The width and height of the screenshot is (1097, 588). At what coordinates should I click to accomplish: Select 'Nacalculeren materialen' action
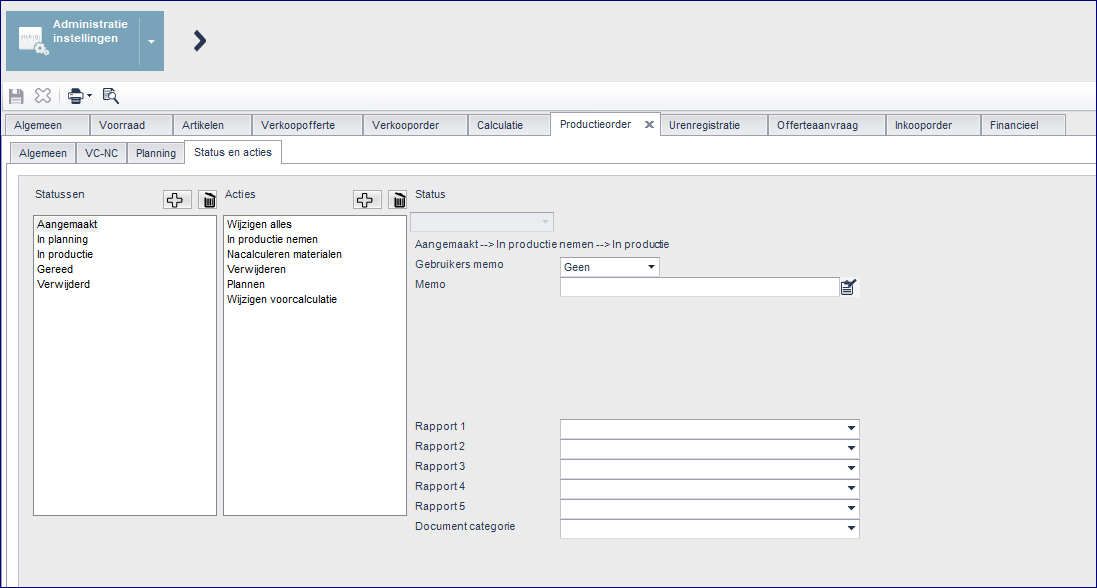pos(284,254)
